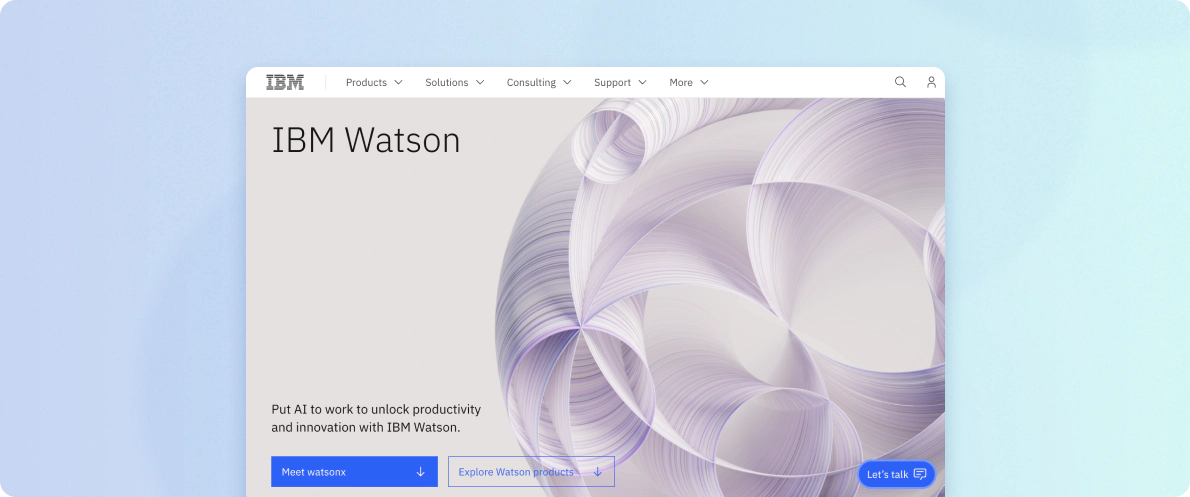Screen dimensions: 1190x497
Task: Click down arrow on Meet watsonx
Action: [420, 472]
